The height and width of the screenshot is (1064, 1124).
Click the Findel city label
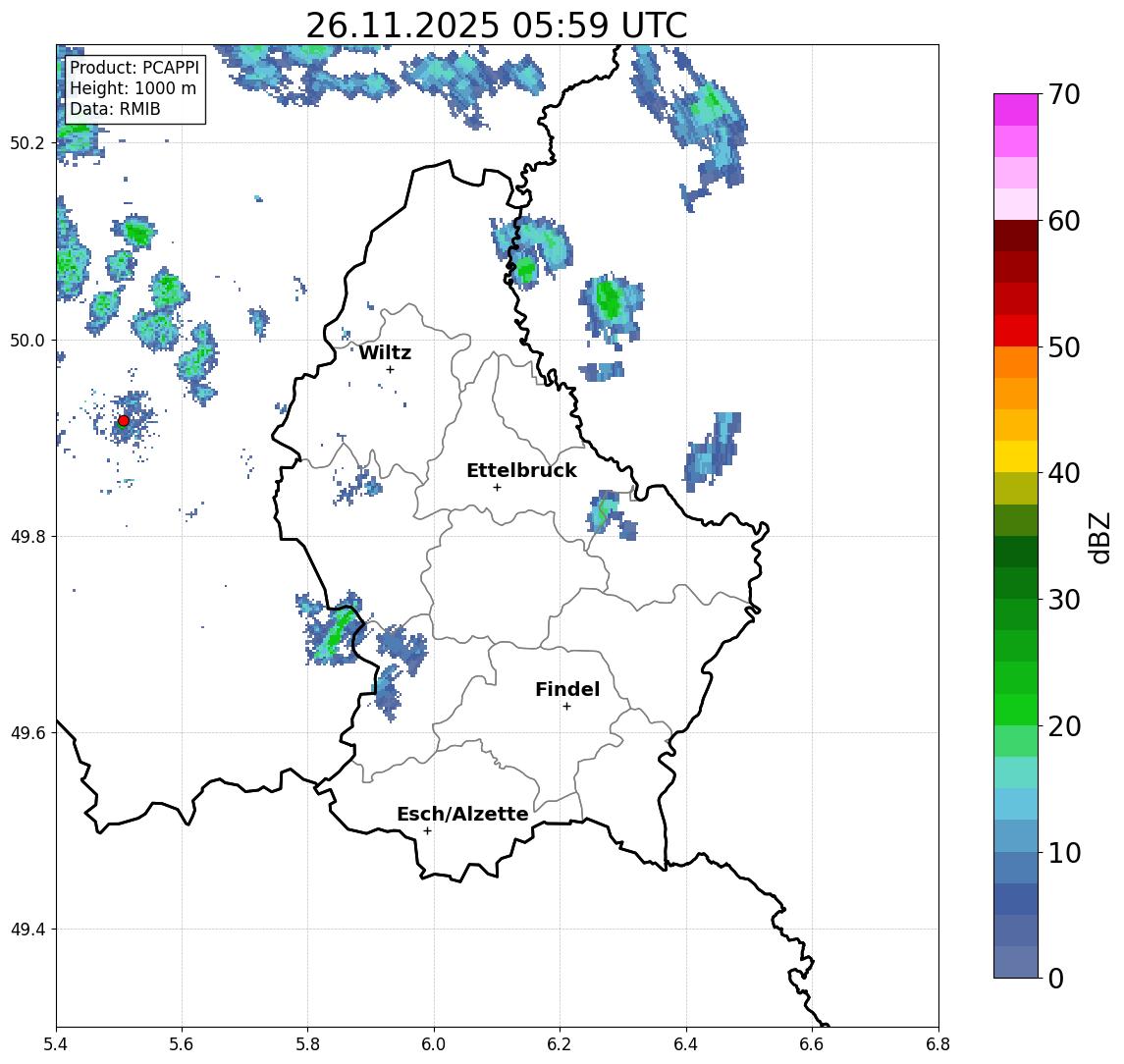pyautogui.click(x=567, y=689)
